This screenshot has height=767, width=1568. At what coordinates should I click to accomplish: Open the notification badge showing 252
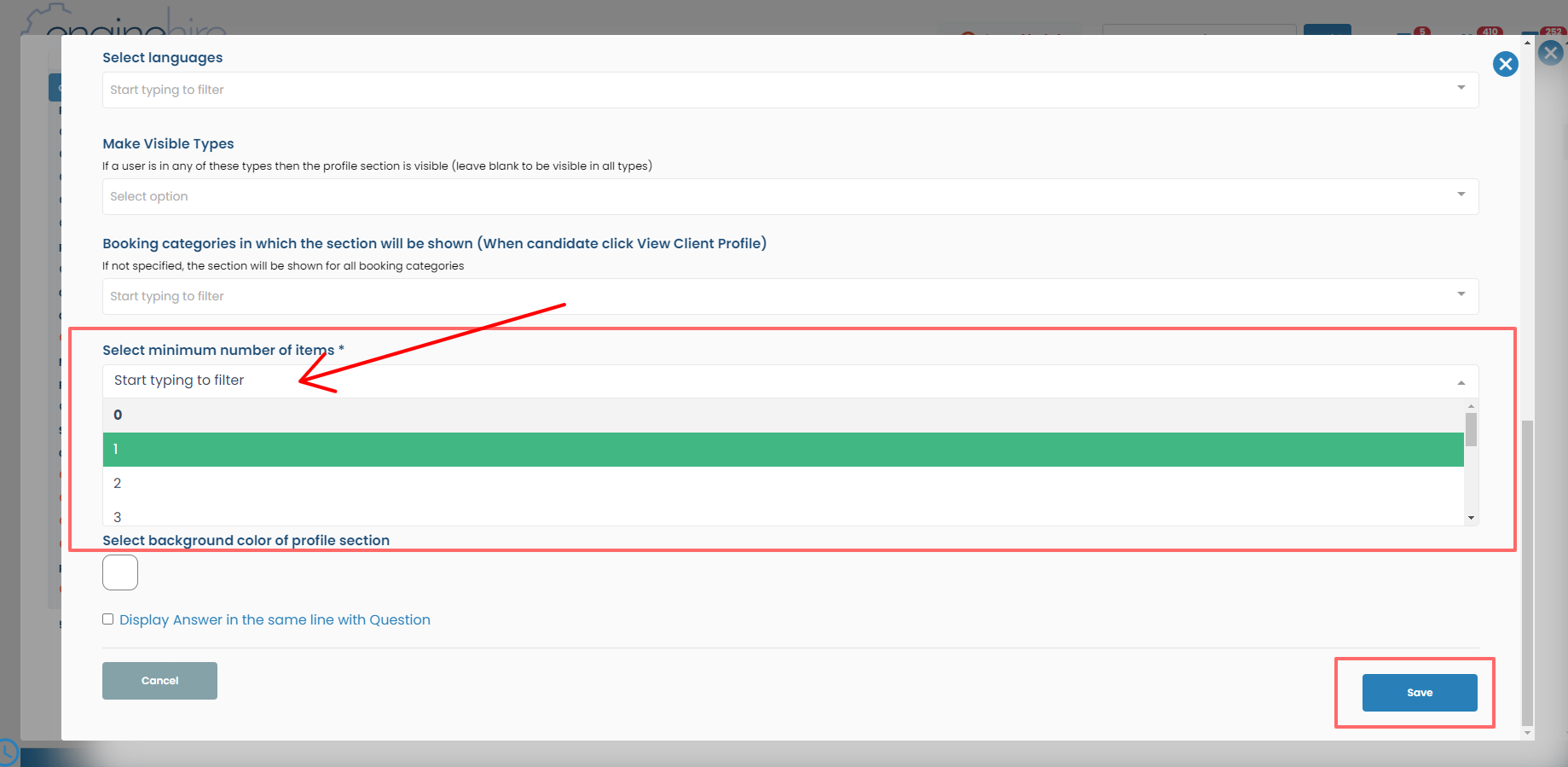[x=1554, y=32]
